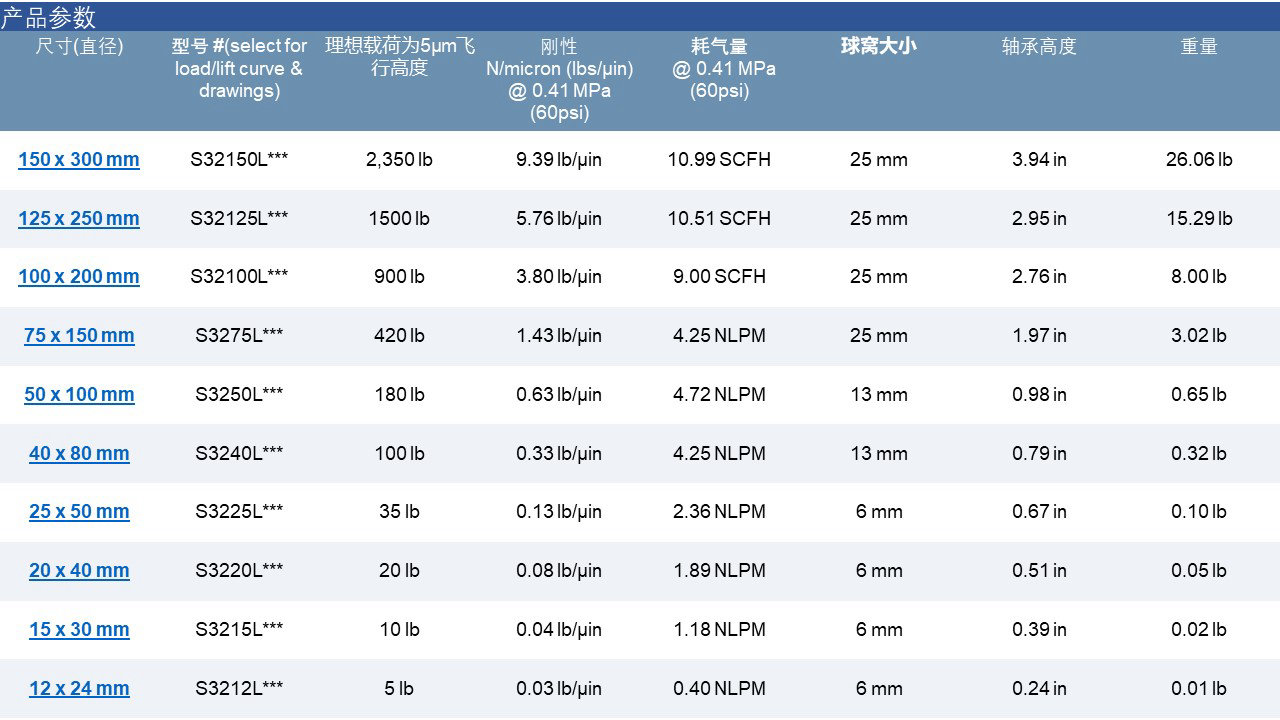This screenshot has width=1280, height=720.
Task: Follow the 15 x 30 mm link
Action: 79,630
